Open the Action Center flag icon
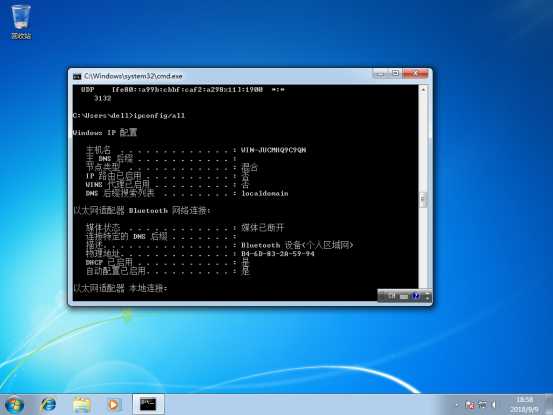Screen dimensions: 553x415 (x=470, y=405)
